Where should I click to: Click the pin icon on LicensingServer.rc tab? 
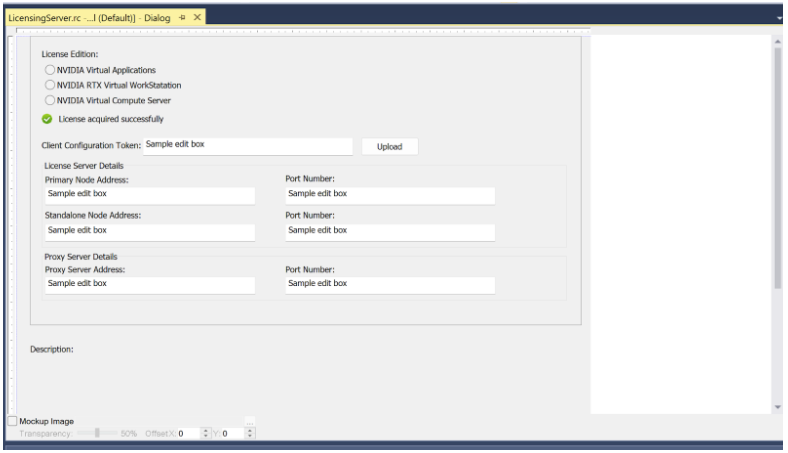182,18
